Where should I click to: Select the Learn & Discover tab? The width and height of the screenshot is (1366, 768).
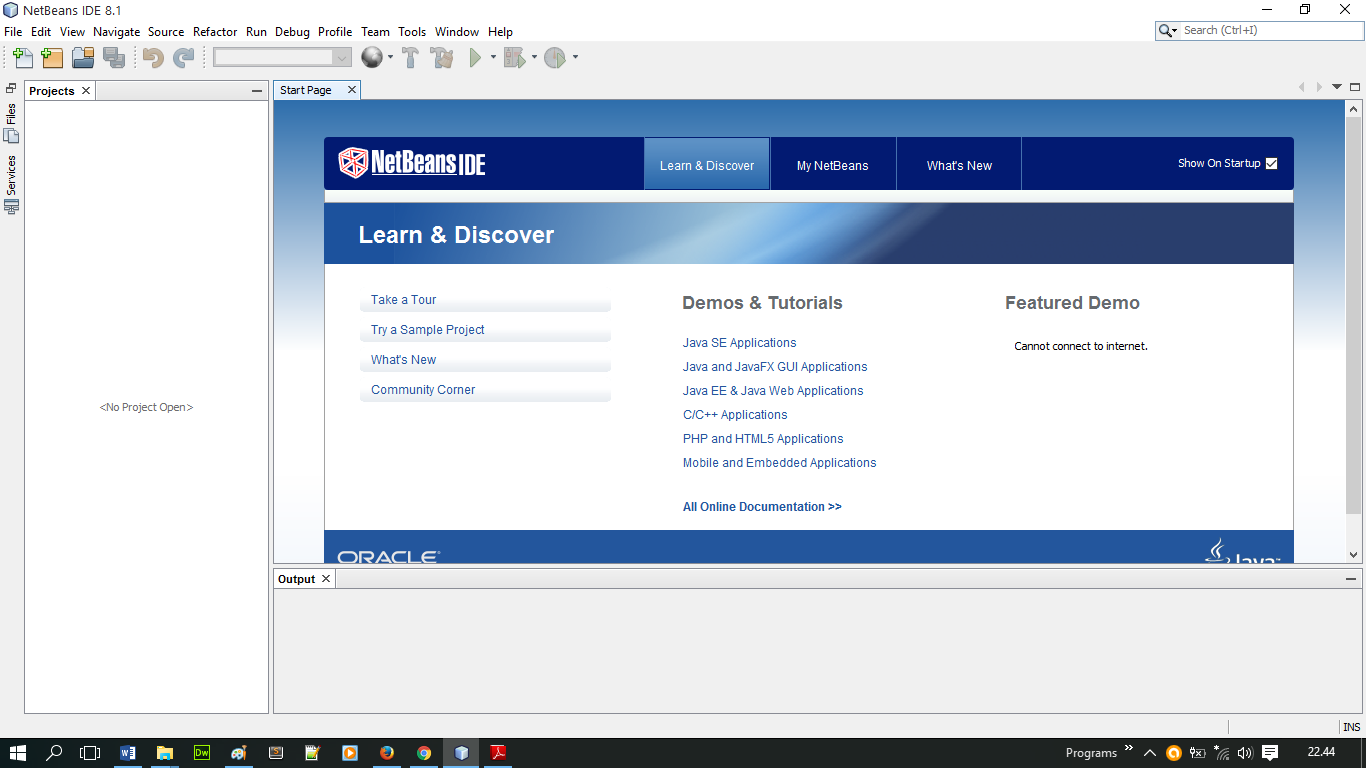707,165
